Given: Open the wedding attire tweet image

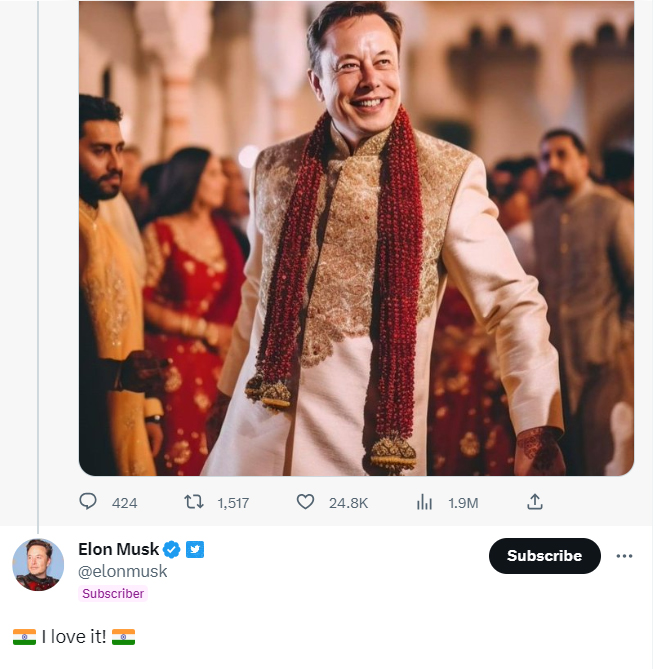Looking at the screenshot, I should tap(356, 238).
